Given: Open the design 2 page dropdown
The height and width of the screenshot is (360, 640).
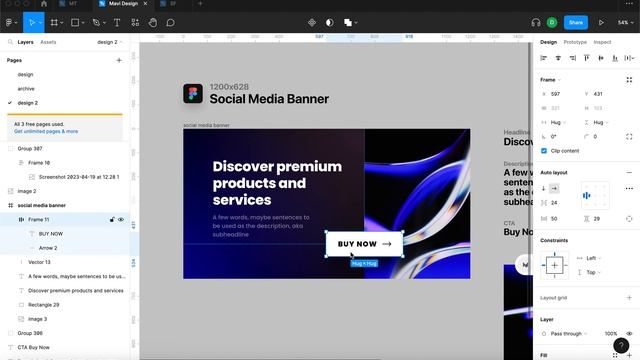Looking at the screenshot, I should coord(109,42).
